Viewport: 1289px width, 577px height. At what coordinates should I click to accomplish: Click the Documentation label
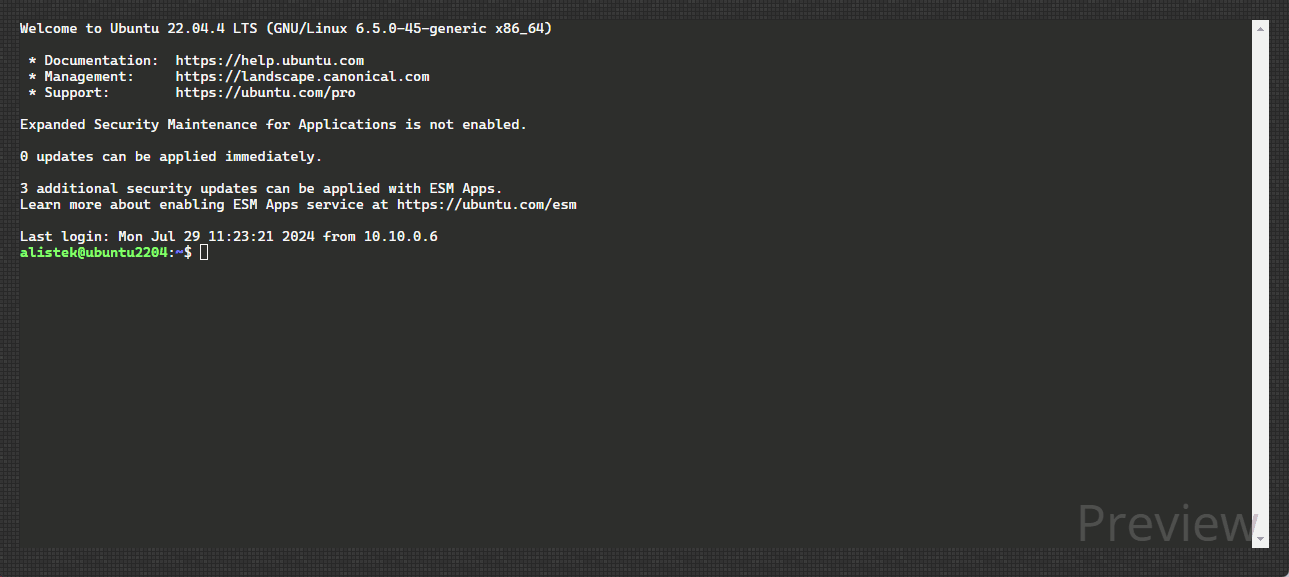pos(100,61)
